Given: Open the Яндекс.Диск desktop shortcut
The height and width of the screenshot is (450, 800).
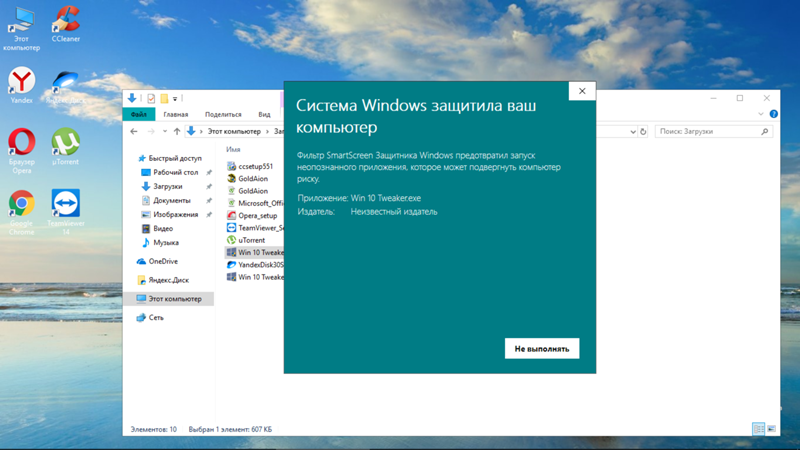Looking at the screenshot, I should (65, 87).
